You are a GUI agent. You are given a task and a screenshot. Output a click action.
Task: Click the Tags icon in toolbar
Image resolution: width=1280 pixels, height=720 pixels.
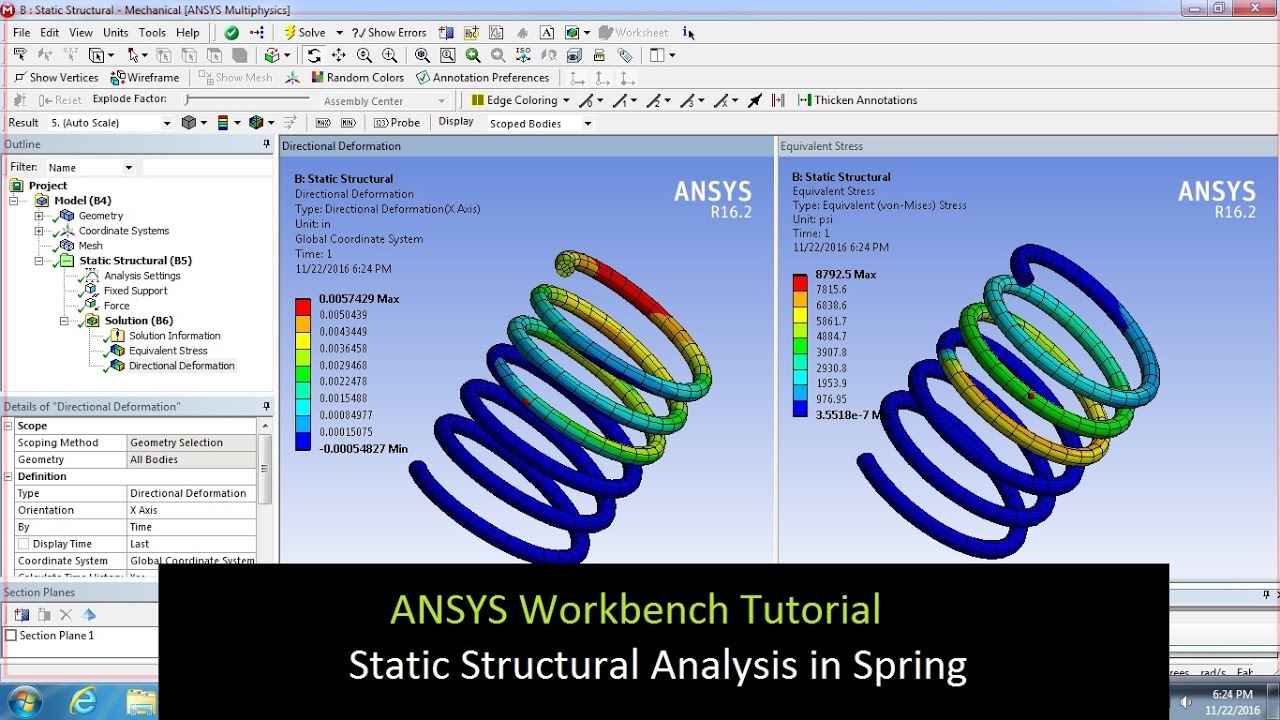pos(625,55)
